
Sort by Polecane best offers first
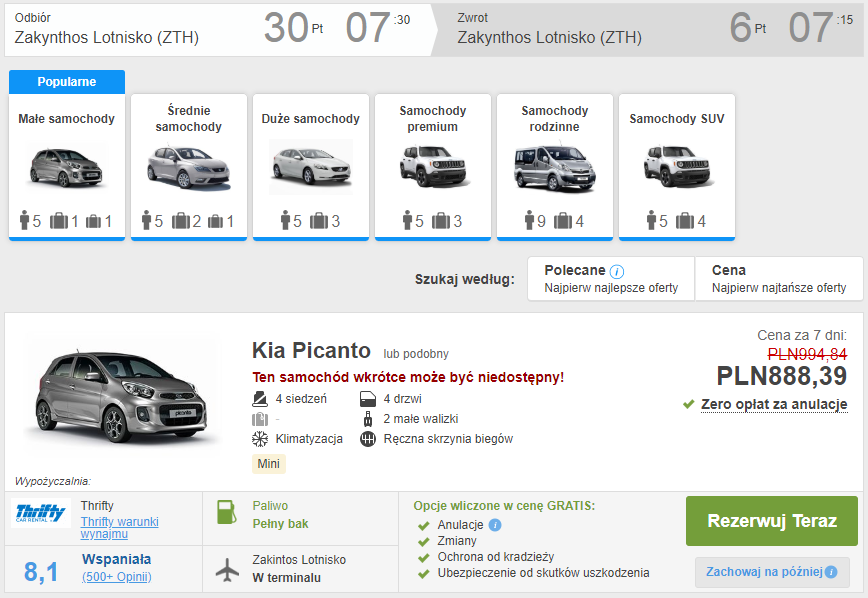click(611, 279)
